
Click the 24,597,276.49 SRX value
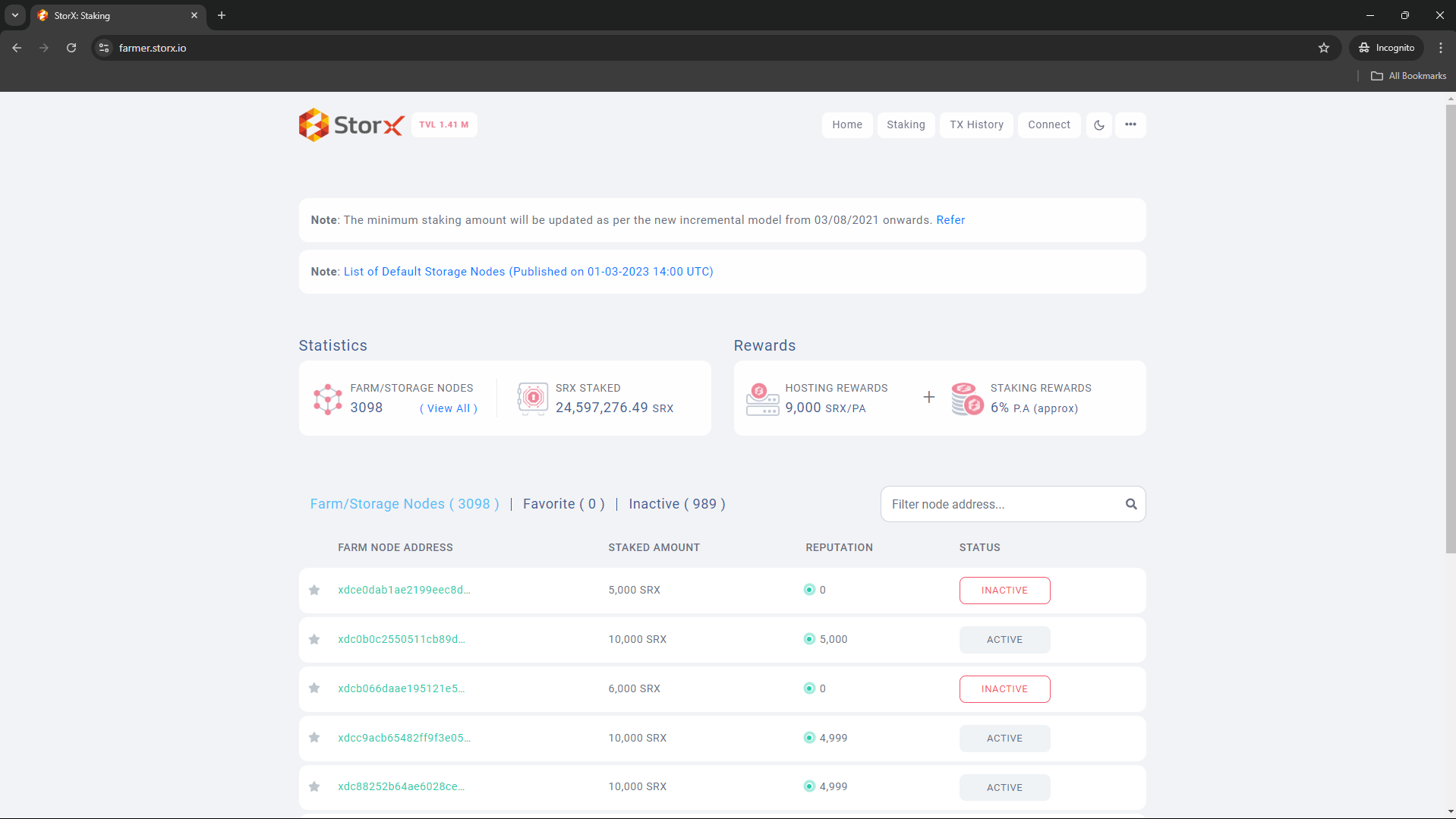(x=614, y=408)
